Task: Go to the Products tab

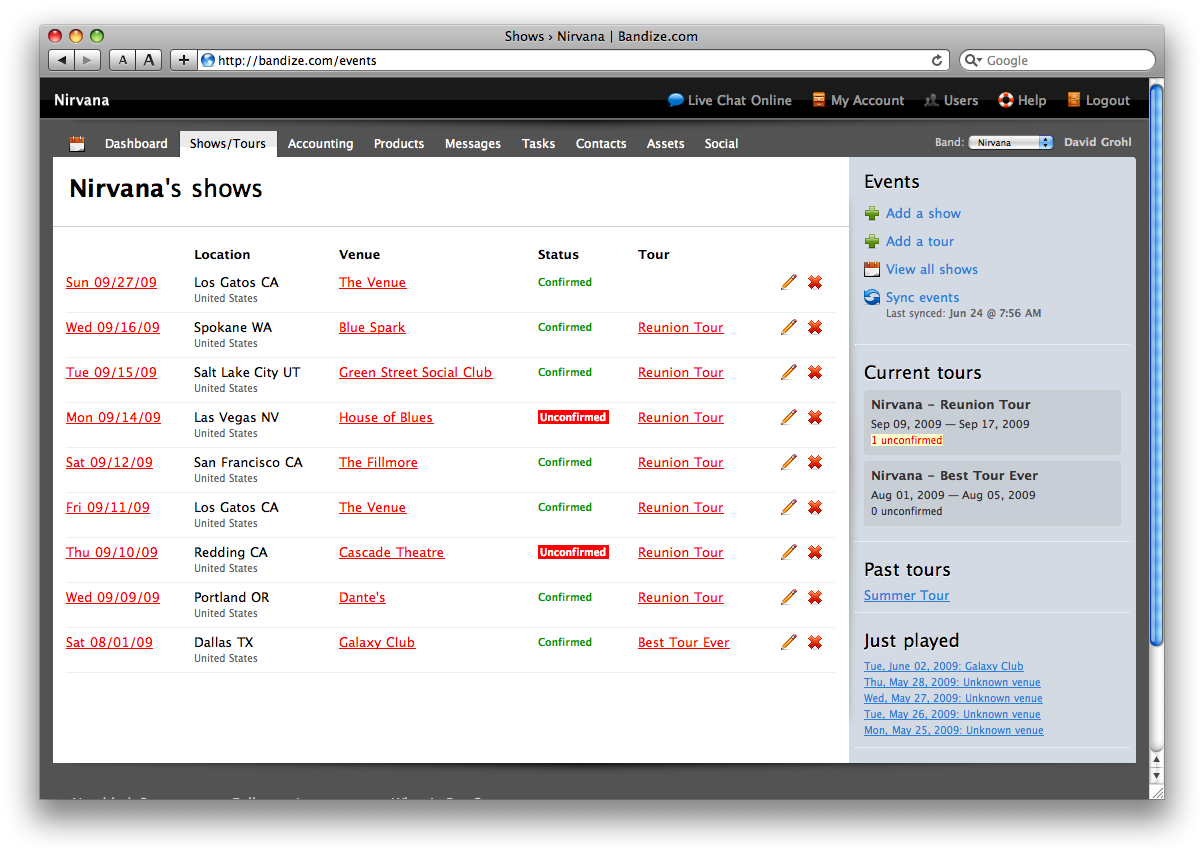Action: tap(399, 144)
